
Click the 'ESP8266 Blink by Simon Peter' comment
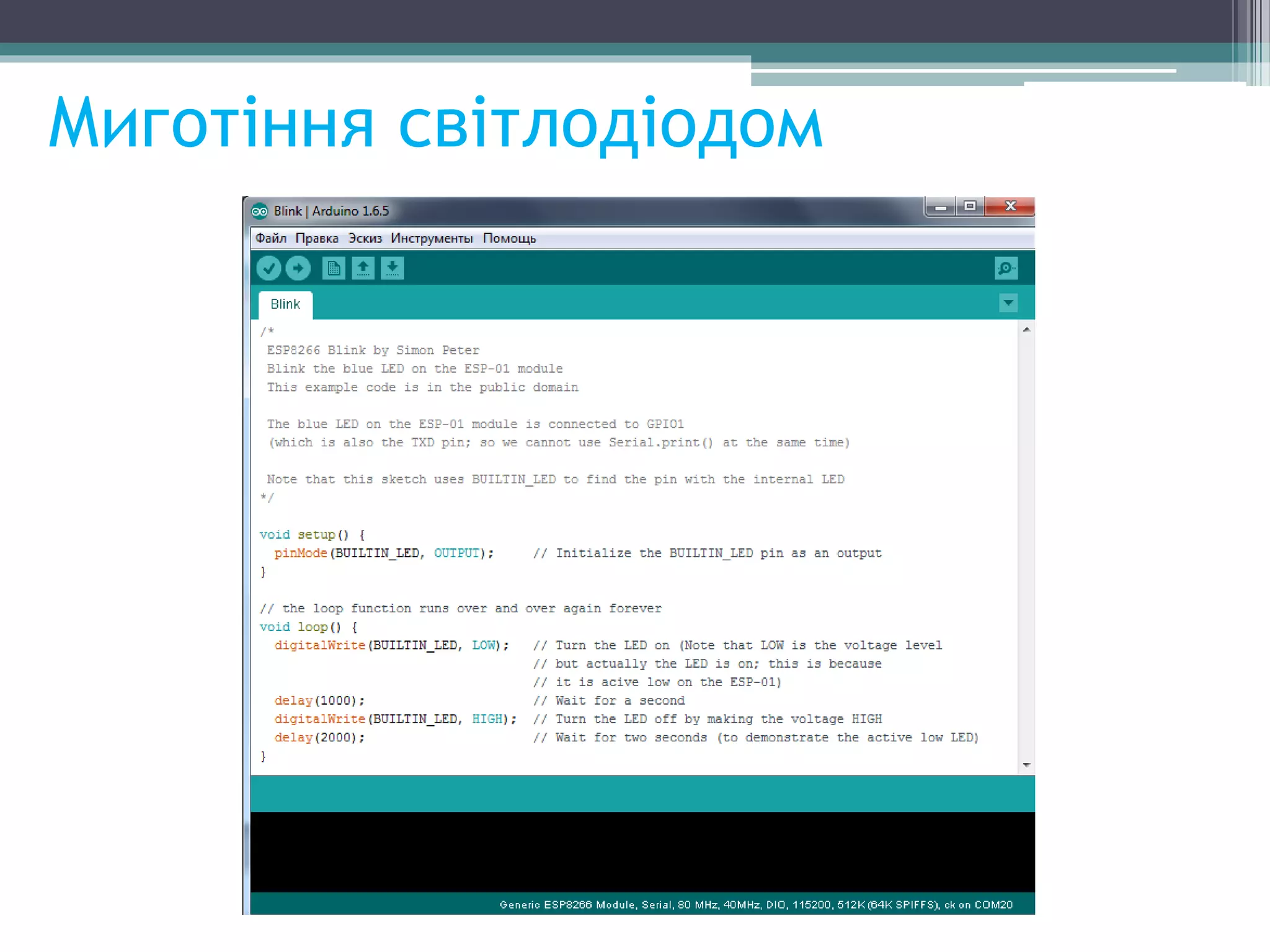pos(373,350)
